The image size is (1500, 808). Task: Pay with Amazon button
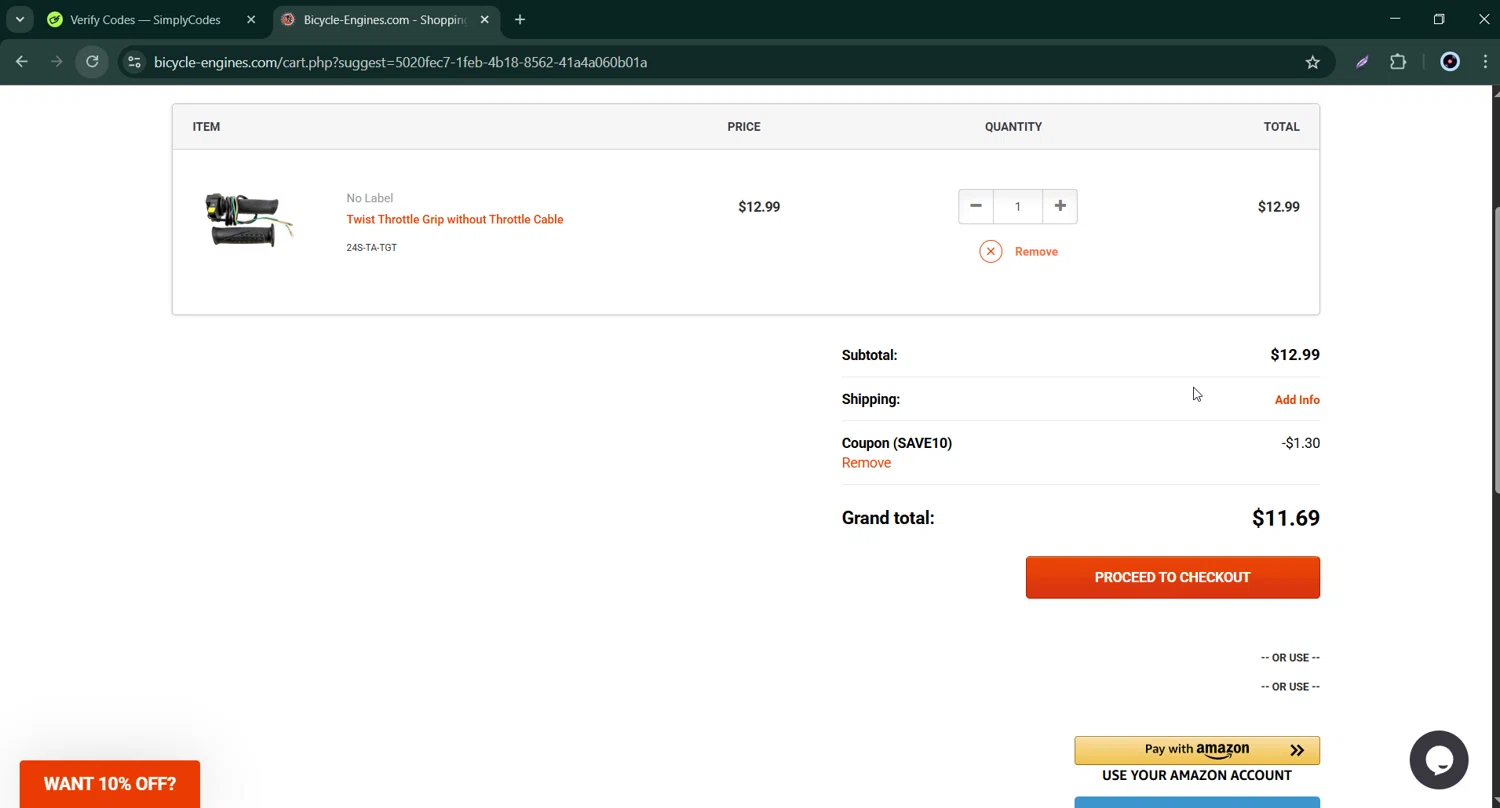[1197, 750]
